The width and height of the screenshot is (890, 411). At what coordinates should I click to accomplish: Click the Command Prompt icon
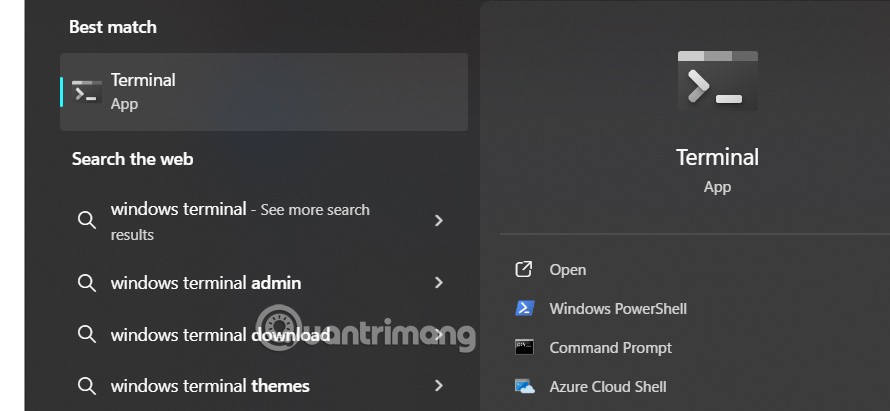point(524,347)
